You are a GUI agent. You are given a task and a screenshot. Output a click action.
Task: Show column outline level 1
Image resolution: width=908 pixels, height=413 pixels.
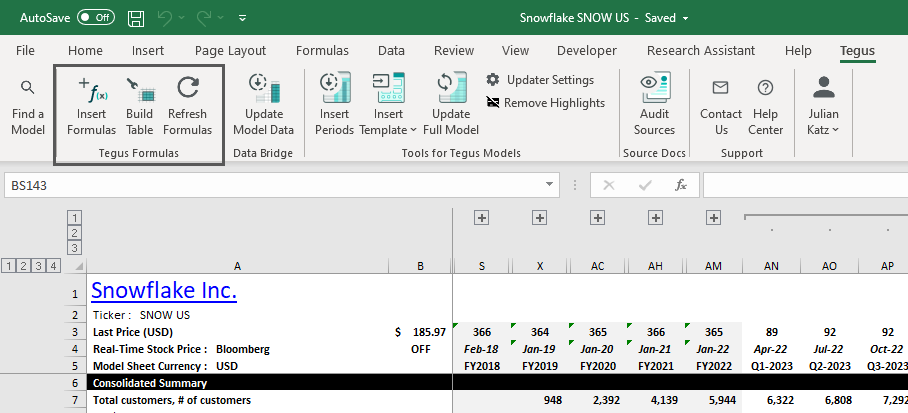(75, 218)
